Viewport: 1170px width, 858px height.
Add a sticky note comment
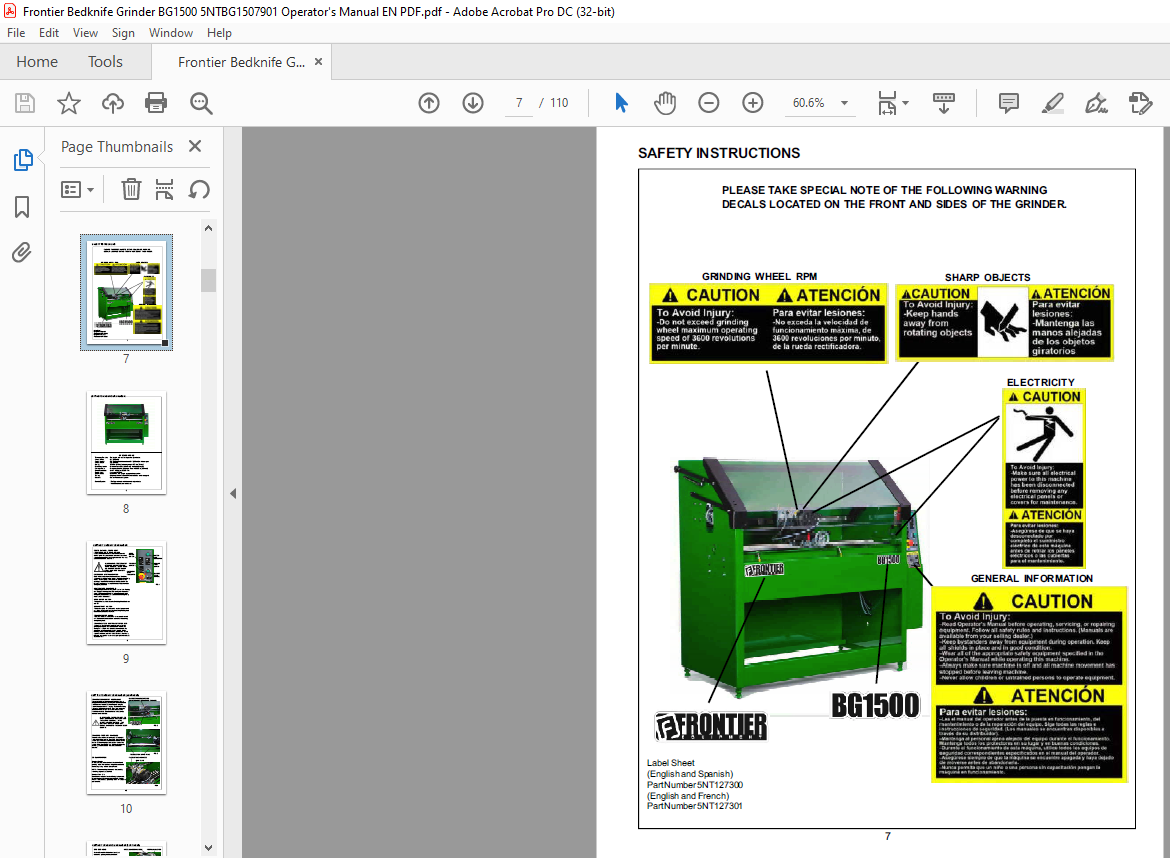click(x=1009, y=103)
